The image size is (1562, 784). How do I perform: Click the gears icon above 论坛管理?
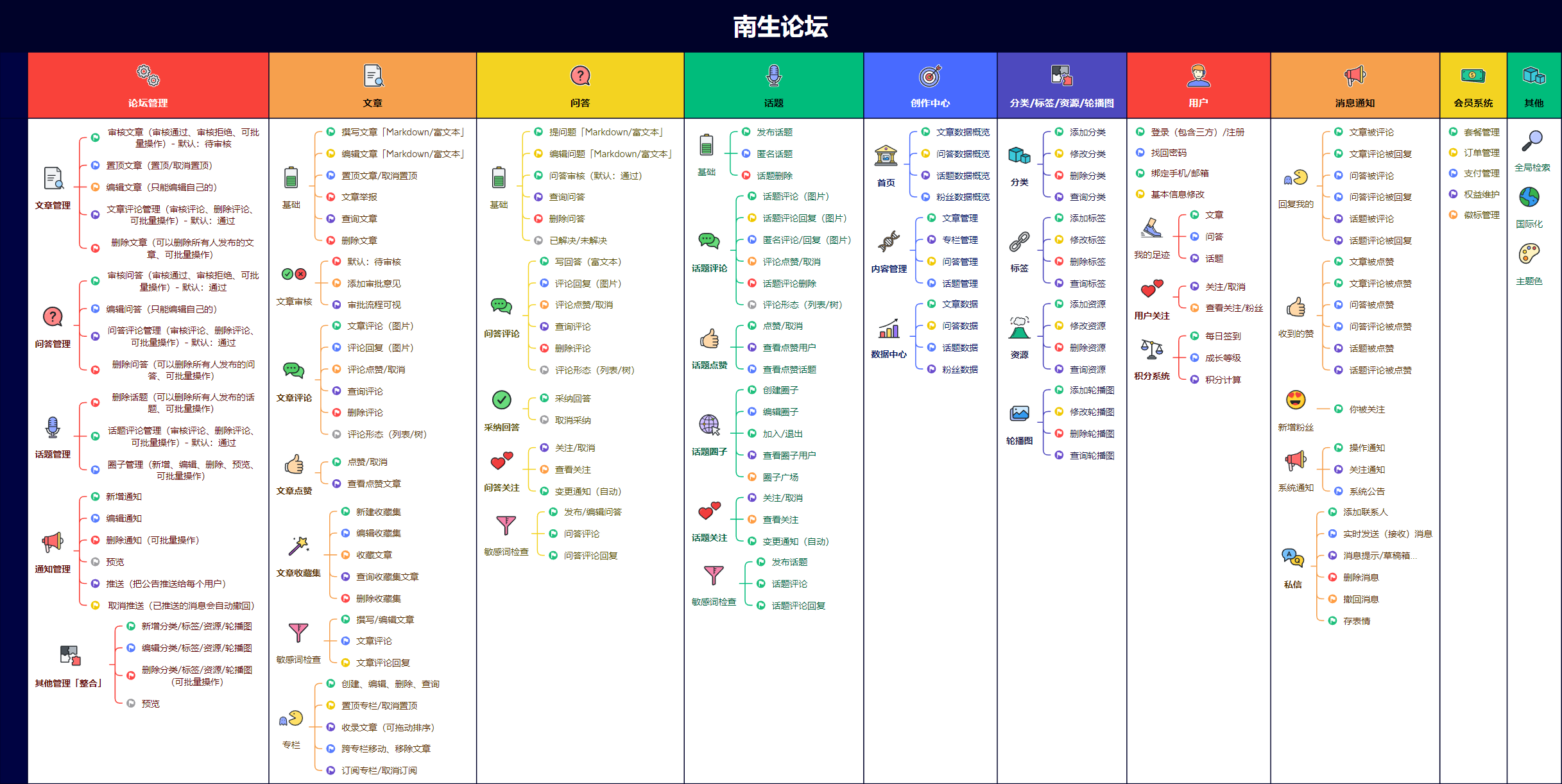pyautogui.click(x=148, y=76)
